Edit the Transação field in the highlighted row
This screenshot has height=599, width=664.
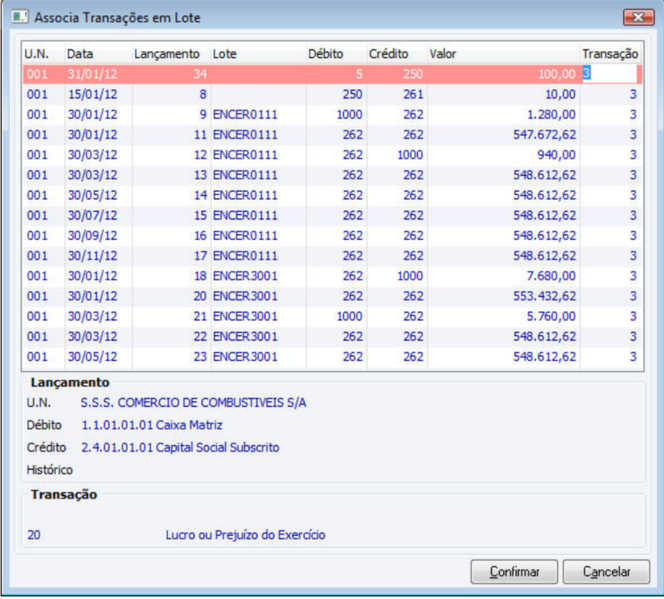(x=609, y=74)
